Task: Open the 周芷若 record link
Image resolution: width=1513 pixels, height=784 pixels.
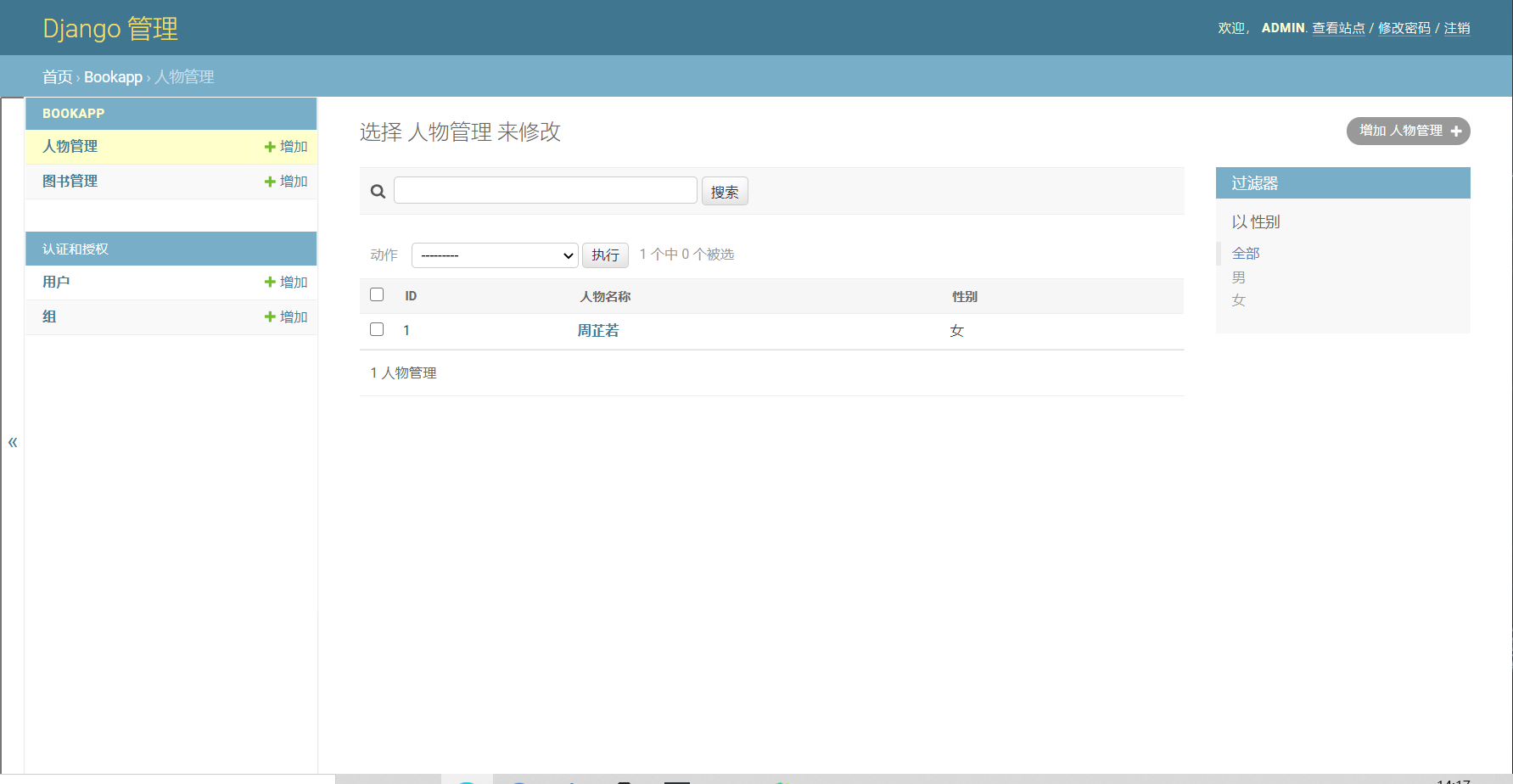Action: [x=598, y=331]
